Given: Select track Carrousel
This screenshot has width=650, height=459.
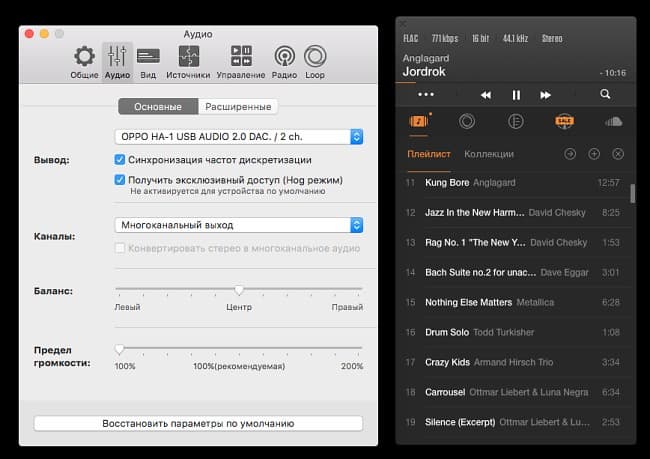Looking at the screenshot, I should (513, 392).
